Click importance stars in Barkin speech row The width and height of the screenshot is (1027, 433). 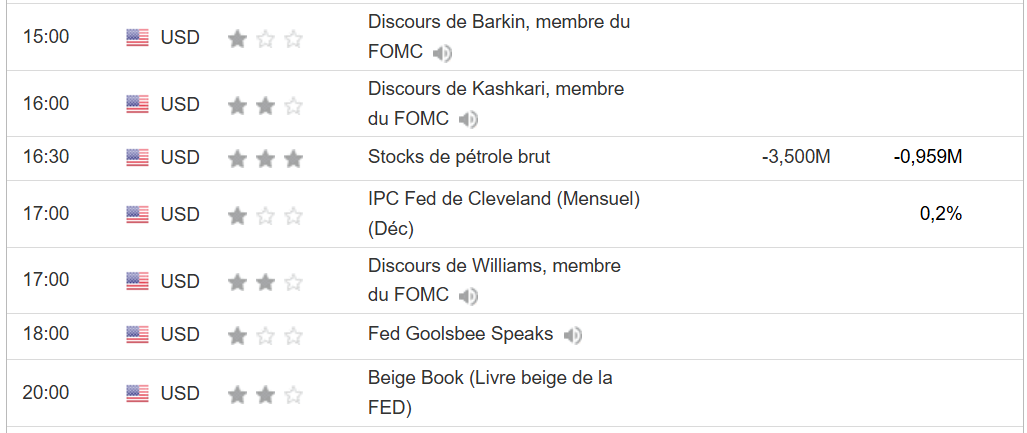265,39
